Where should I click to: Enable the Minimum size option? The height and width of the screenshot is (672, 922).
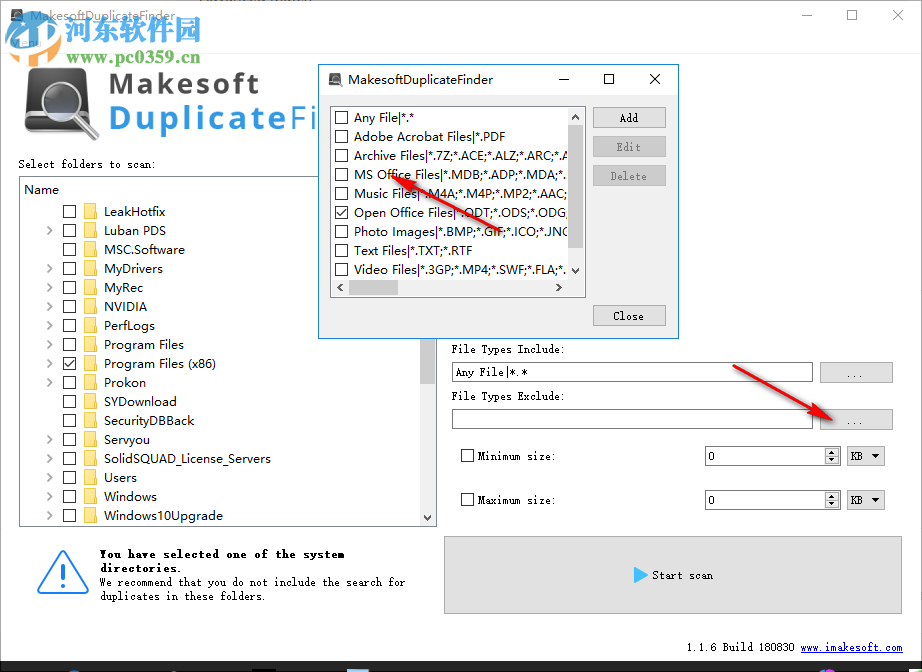[x=467, y=455]
